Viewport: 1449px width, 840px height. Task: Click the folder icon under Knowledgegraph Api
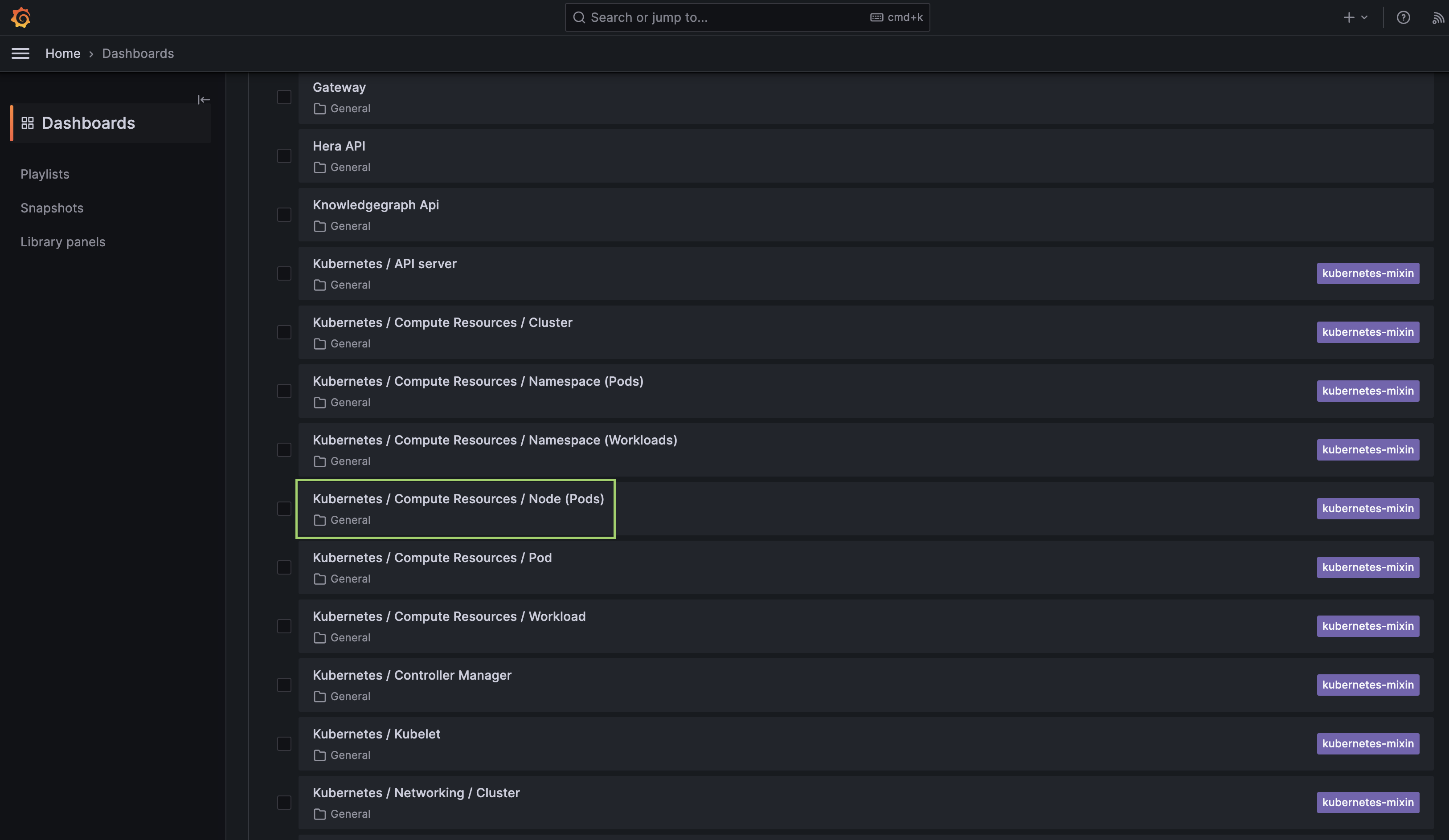[320, 227]
